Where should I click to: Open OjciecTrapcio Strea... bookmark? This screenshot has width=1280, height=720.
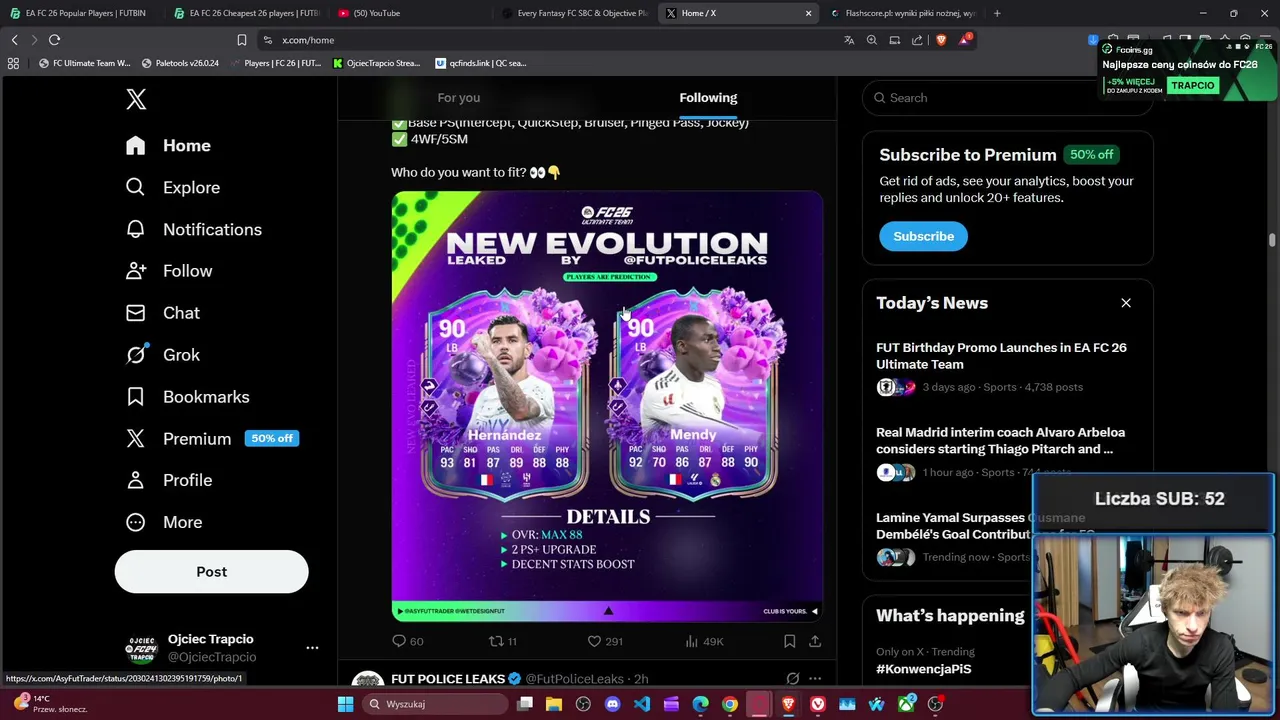376,63
